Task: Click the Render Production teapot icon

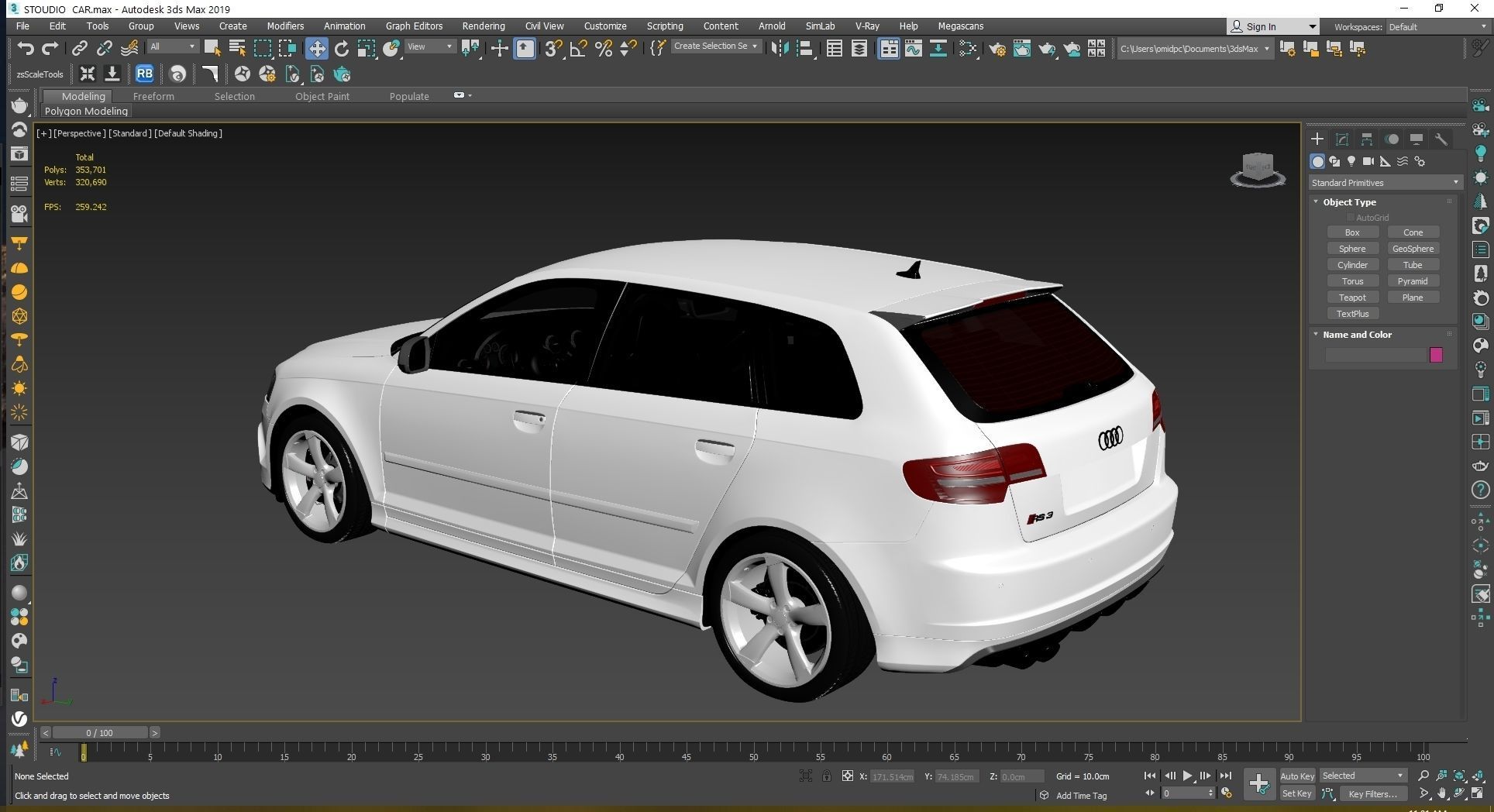Action: [x=1047, y=49]
